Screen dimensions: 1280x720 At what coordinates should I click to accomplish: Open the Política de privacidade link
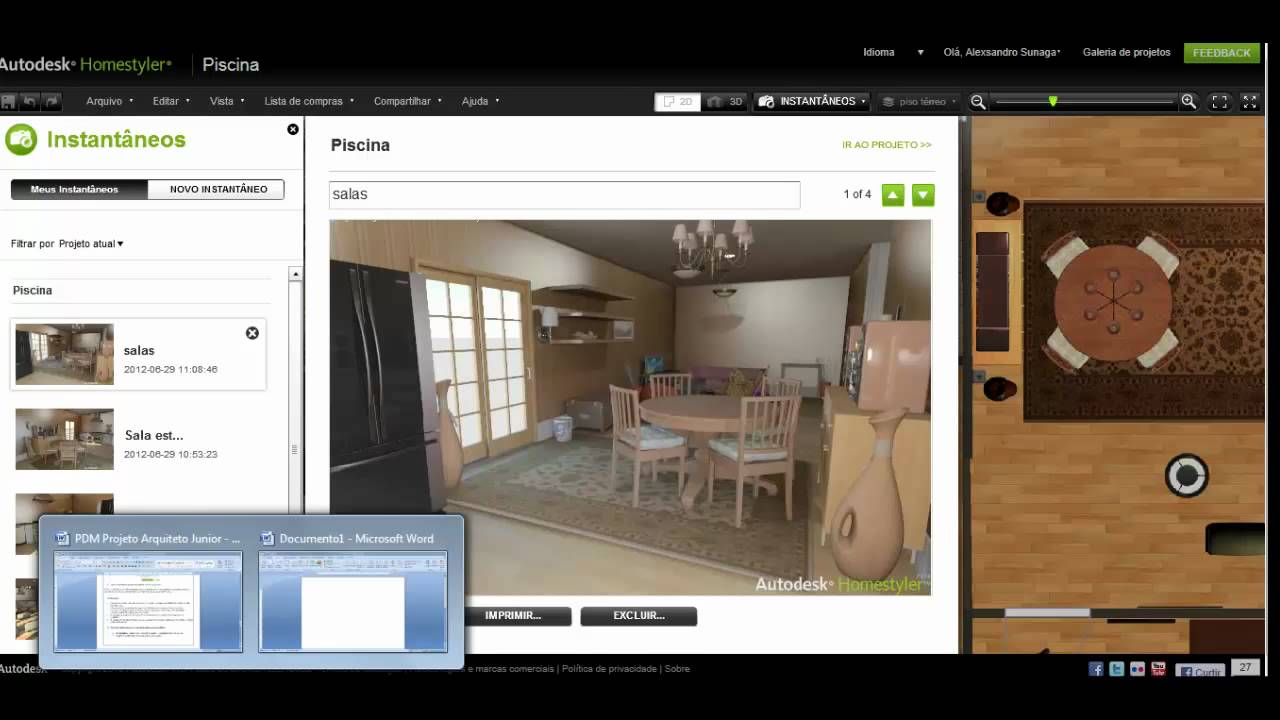[x=609, y=669]
